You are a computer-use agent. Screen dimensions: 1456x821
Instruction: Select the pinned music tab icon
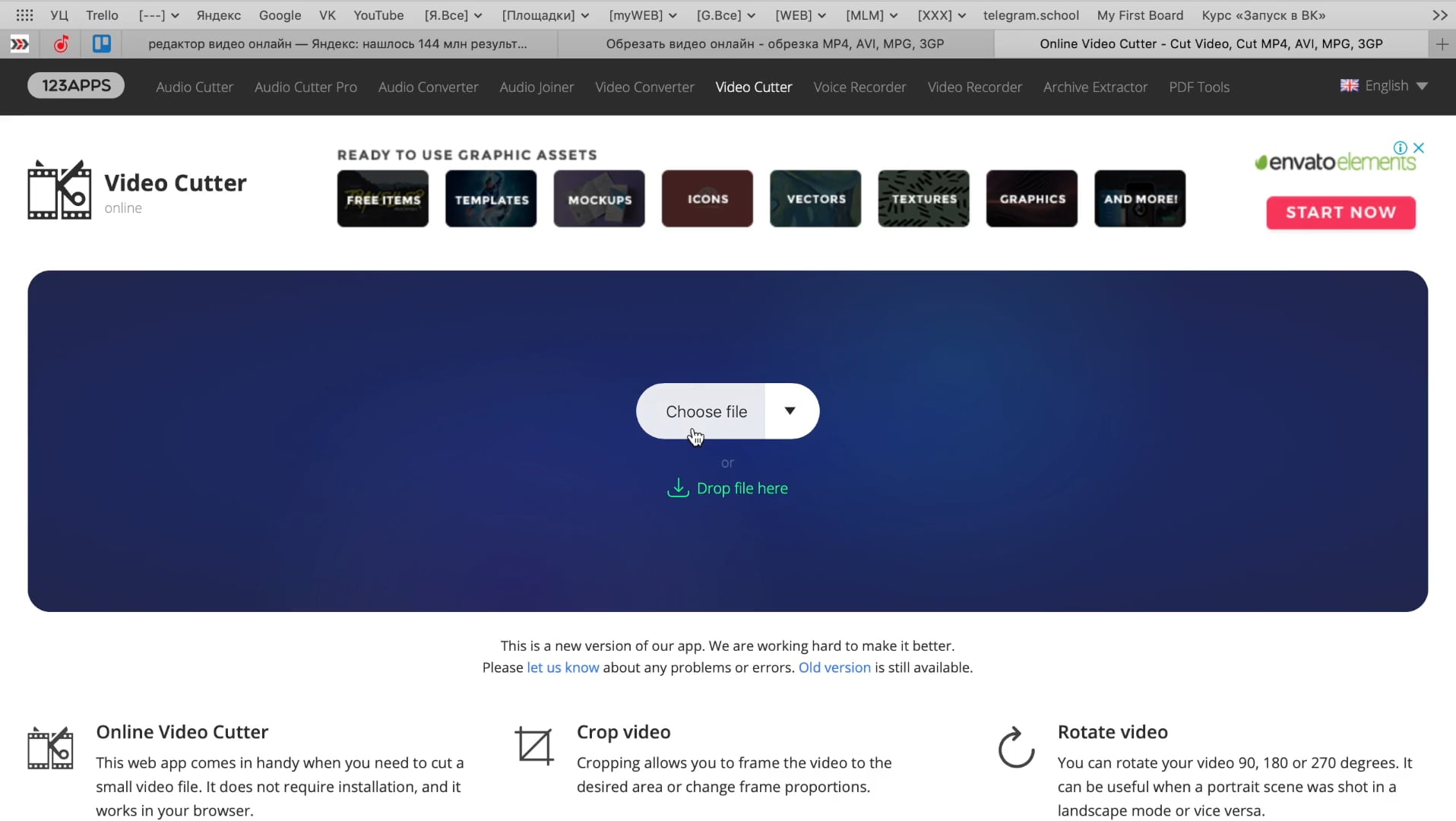pyautogui.click(x=62, y=44)
